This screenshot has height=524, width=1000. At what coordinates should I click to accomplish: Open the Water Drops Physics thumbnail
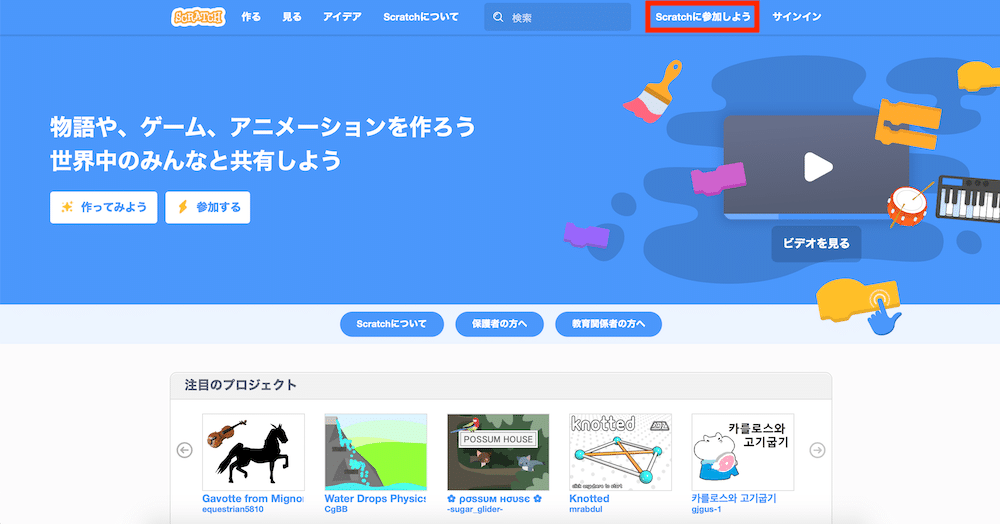pos(376,452)
